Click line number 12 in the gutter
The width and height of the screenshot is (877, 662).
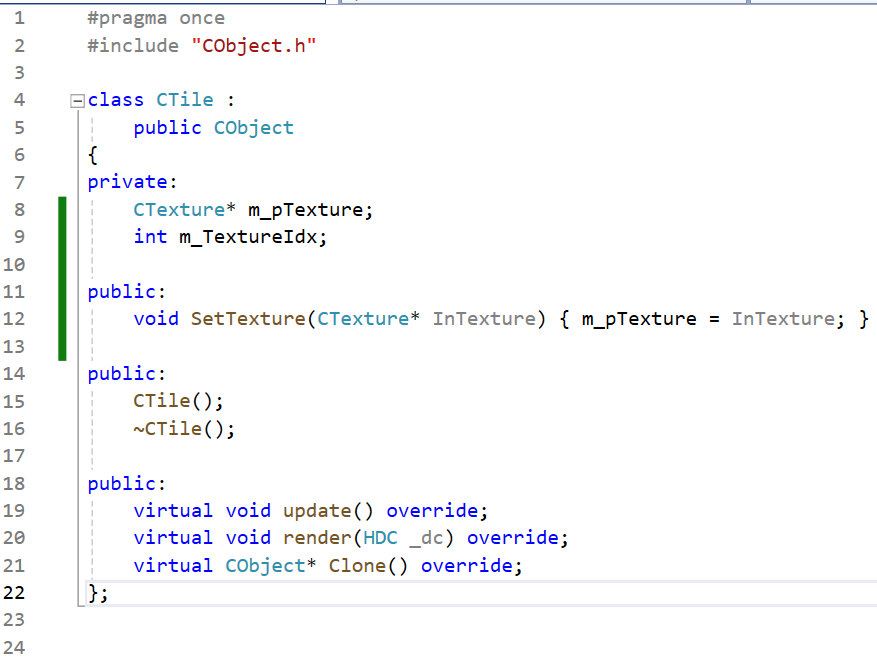[x=14, y=319]
